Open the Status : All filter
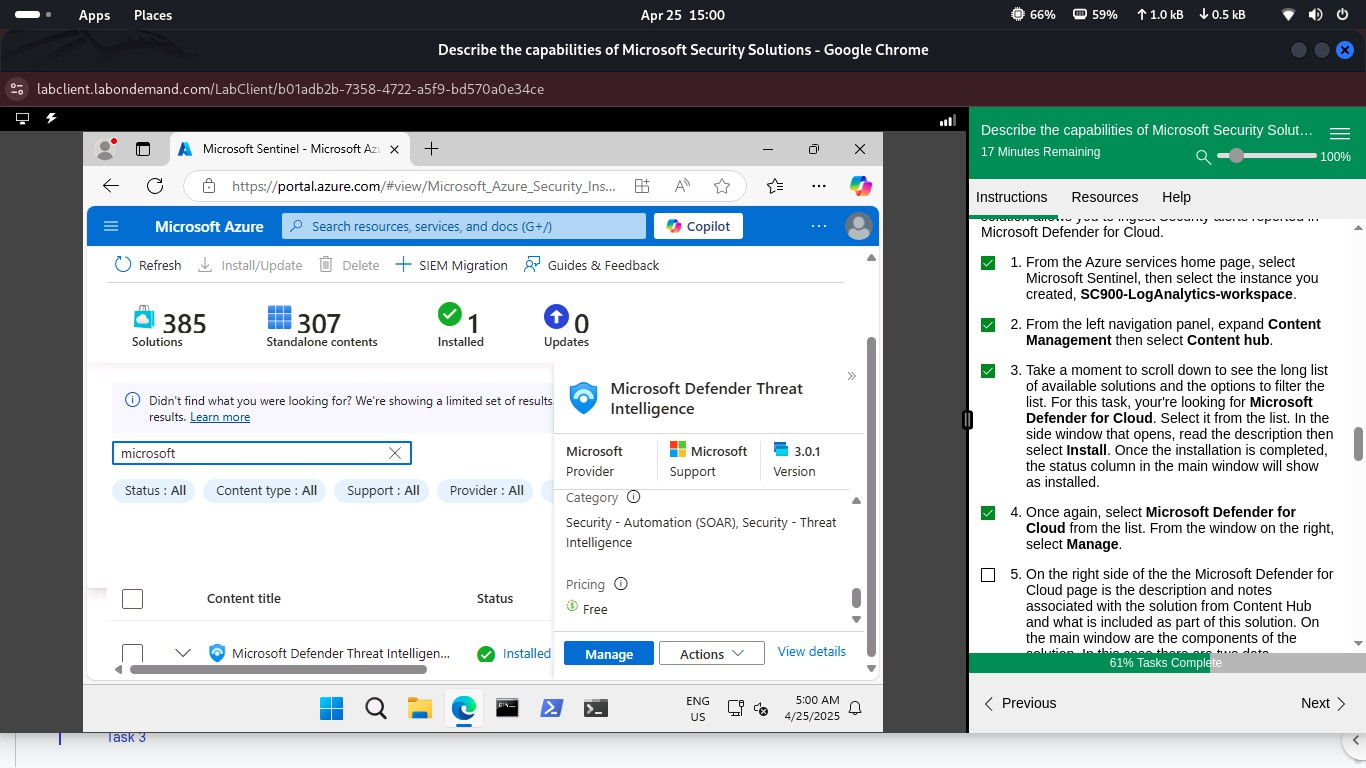Image resolution: width=1366 pixels, height=768 pixels. coord(153,490)
